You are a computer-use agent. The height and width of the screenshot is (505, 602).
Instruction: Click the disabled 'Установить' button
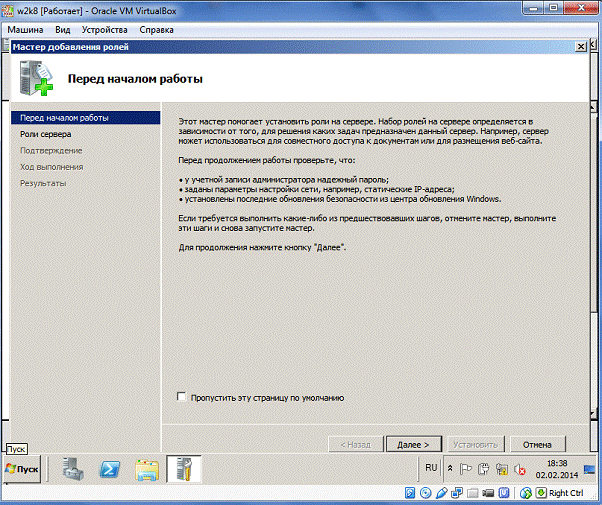476,445
